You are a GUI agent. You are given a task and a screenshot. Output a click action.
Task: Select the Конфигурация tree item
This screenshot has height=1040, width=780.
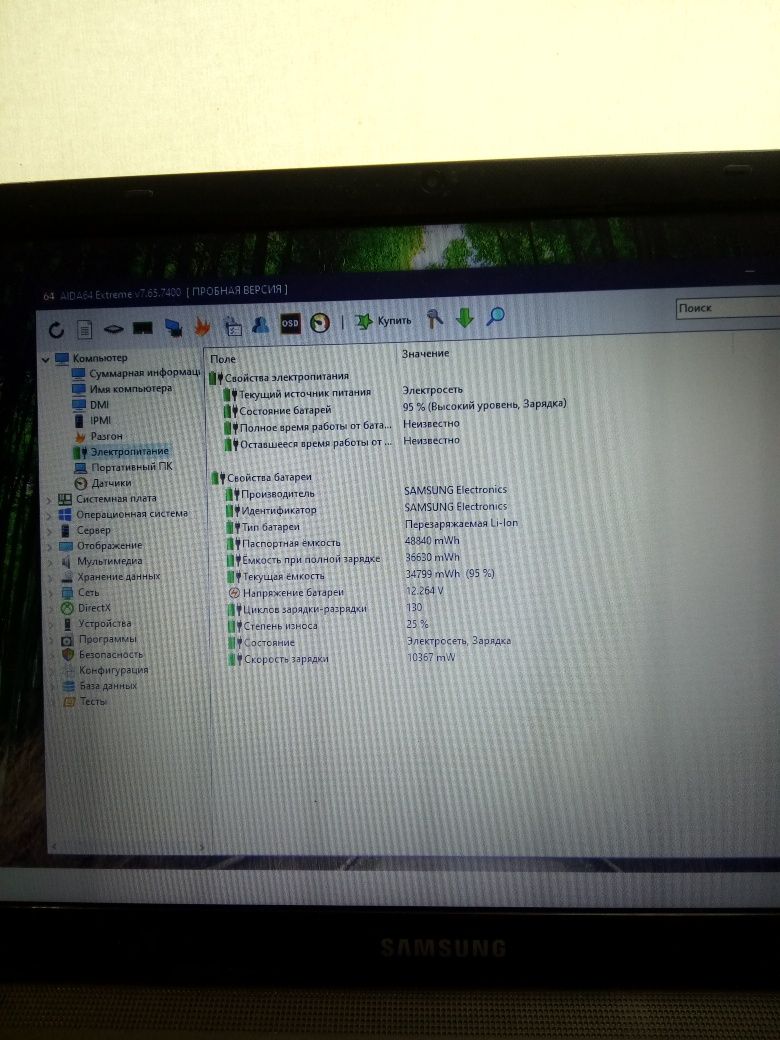tap(105, 671)
